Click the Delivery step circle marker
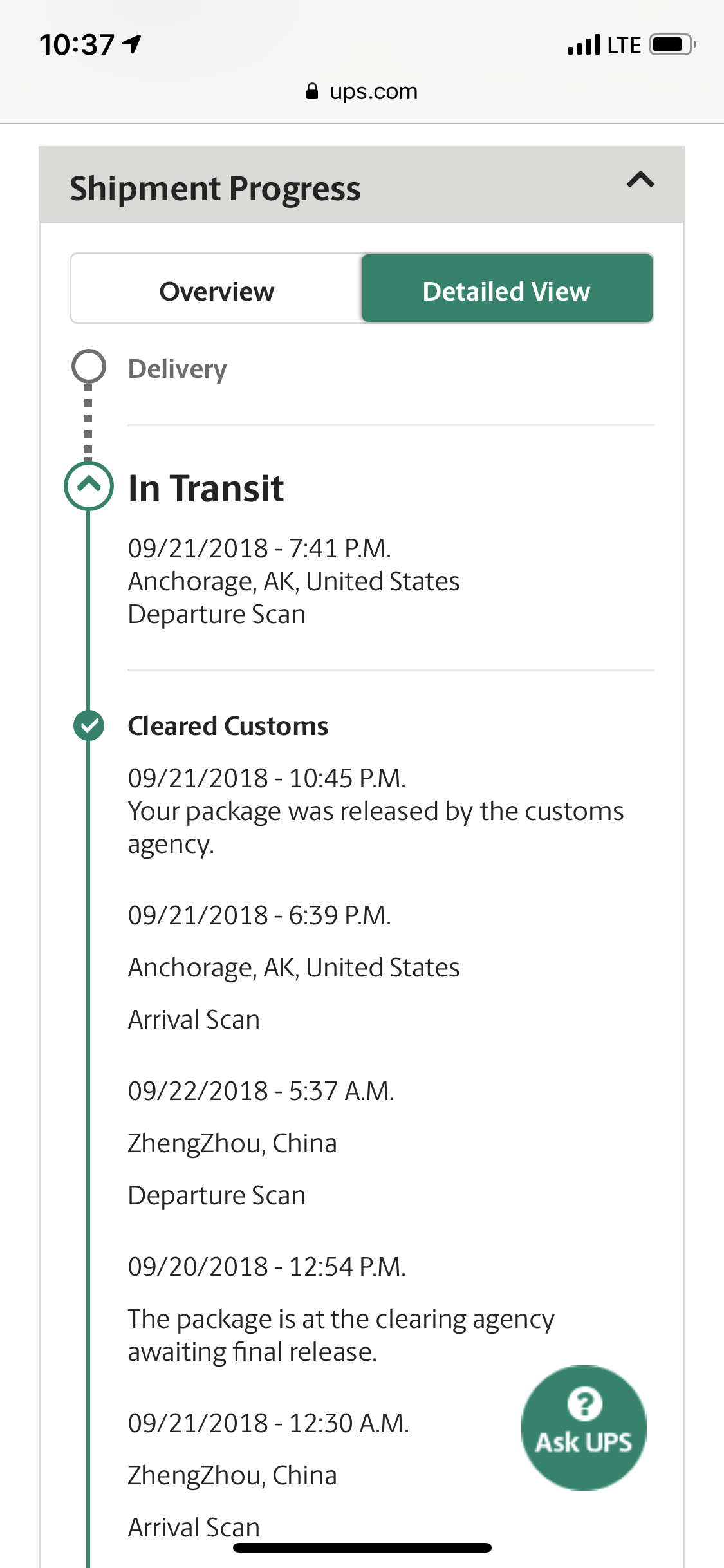This screenshot has height=1568, width=724. 88,366
